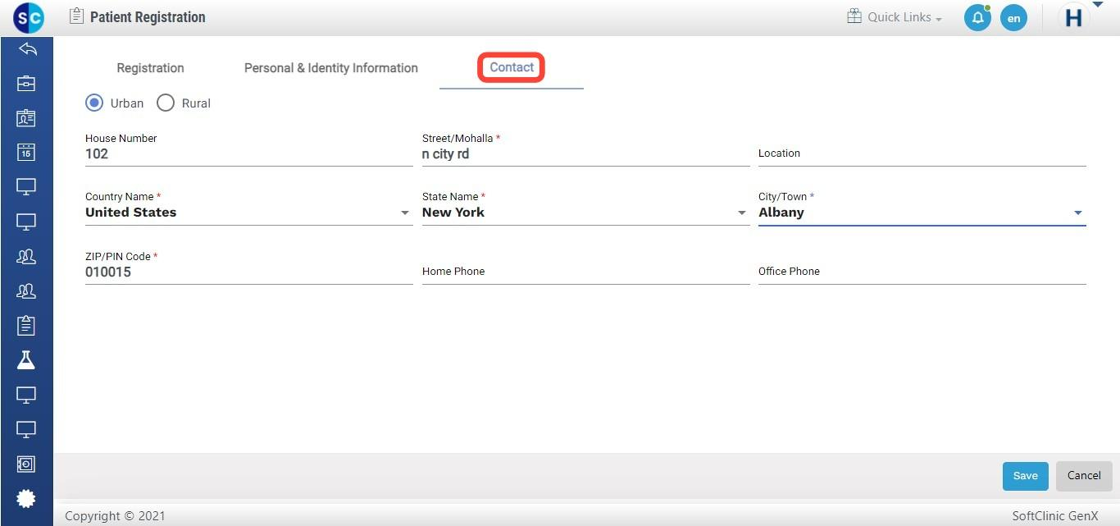The image size is (1120, 526).
Task: Open the briefcase icon in the sidebar
Action: point(26,83)
